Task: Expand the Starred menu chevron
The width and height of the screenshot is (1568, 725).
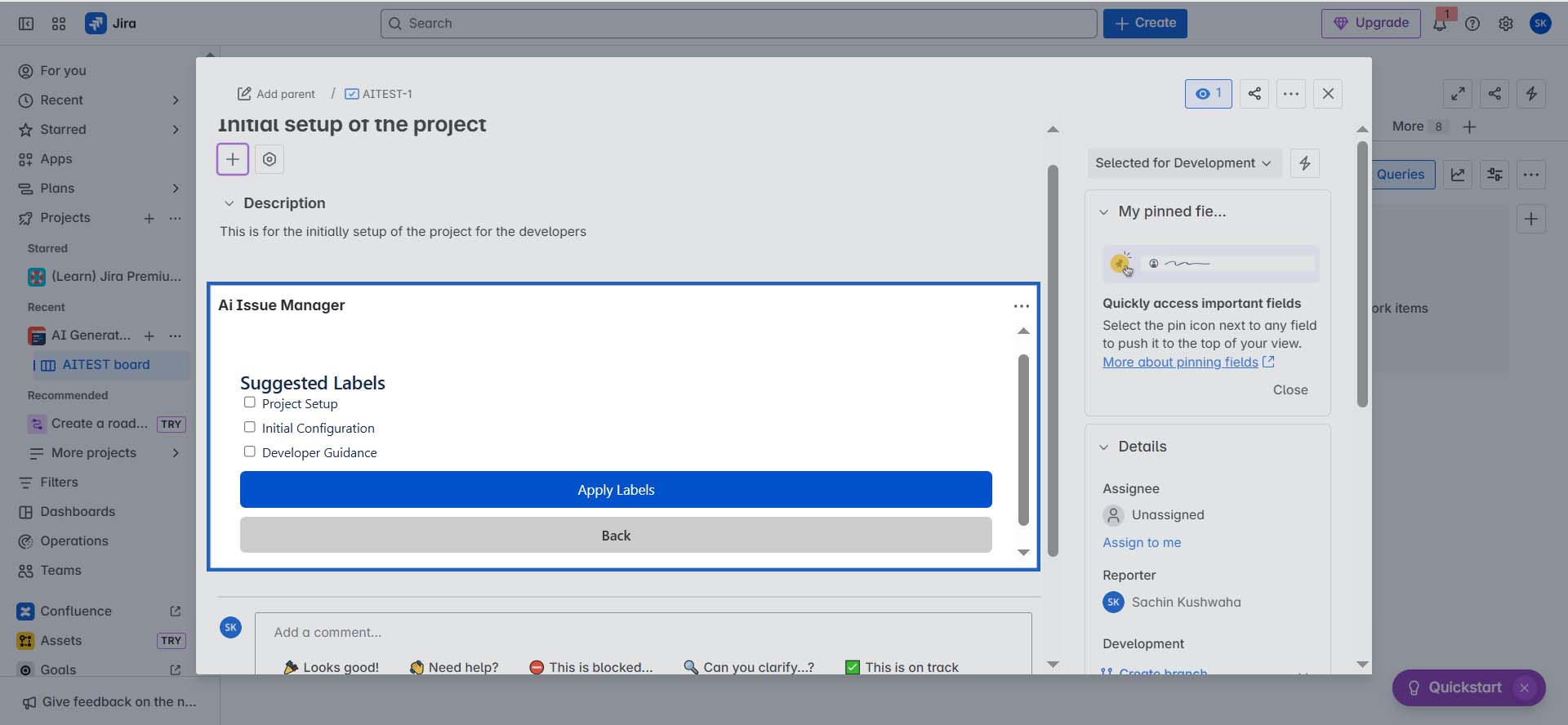Action: 176,130
